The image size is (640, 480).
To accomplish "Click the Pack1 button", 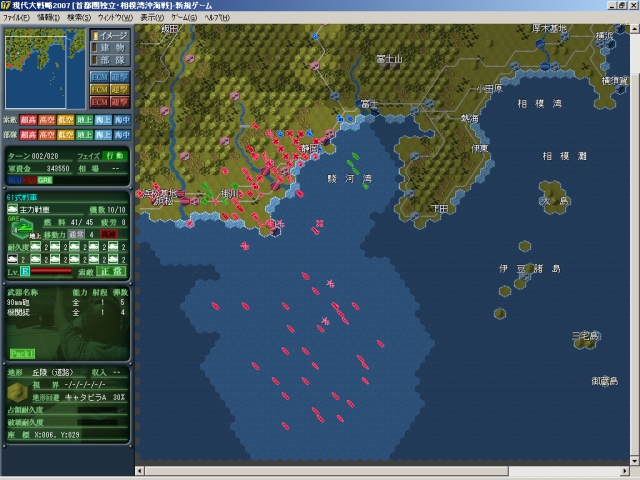I will (22, 353).
